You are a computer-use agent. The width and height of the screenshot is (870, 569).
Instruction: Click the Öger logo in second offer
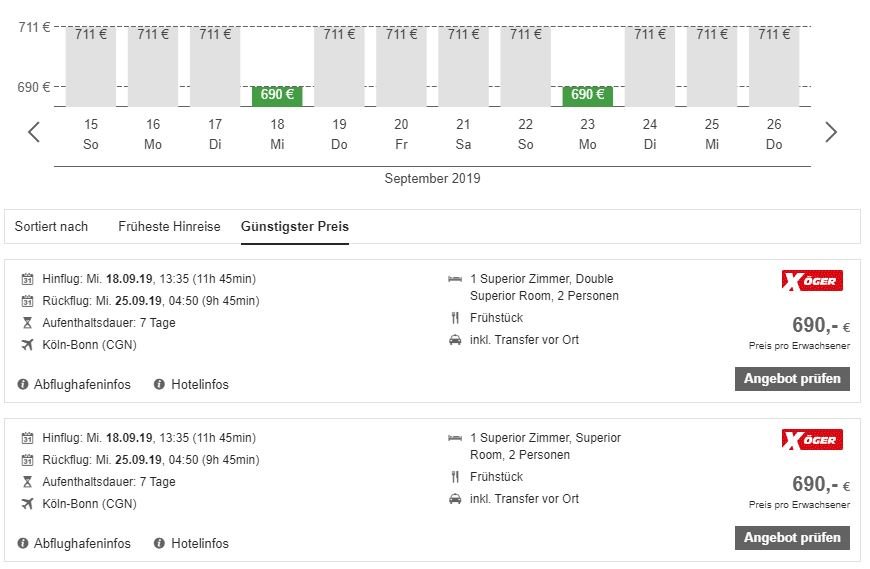tap(812, 440)
